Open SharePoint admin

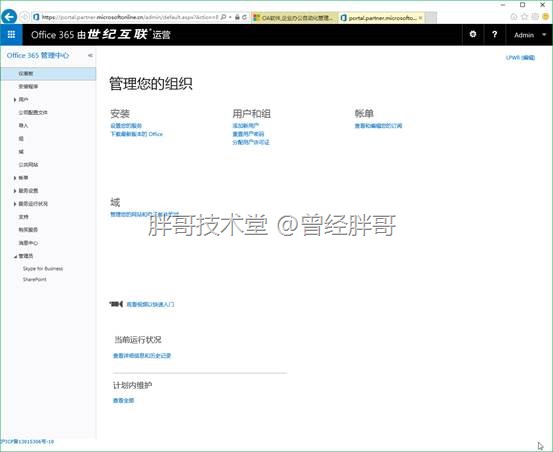[x=35, y=280]
